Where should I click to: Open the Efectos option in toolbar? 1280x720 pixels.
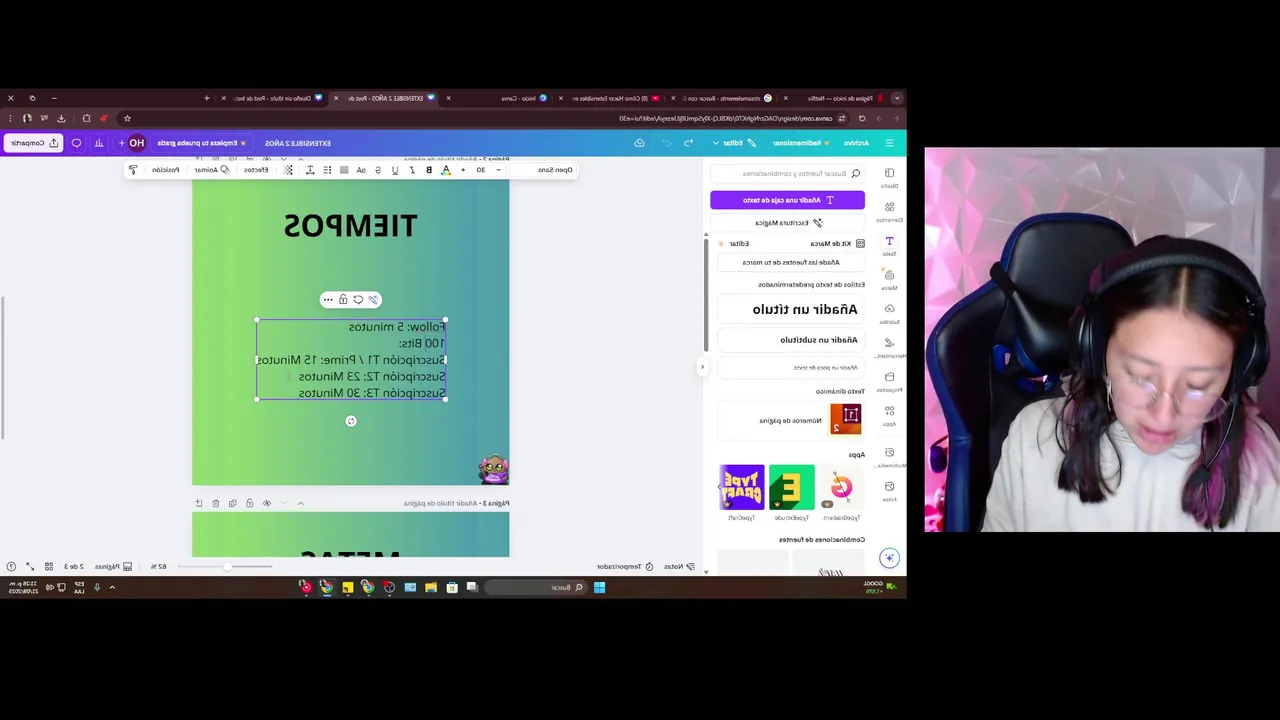click(x=257, y=170)
